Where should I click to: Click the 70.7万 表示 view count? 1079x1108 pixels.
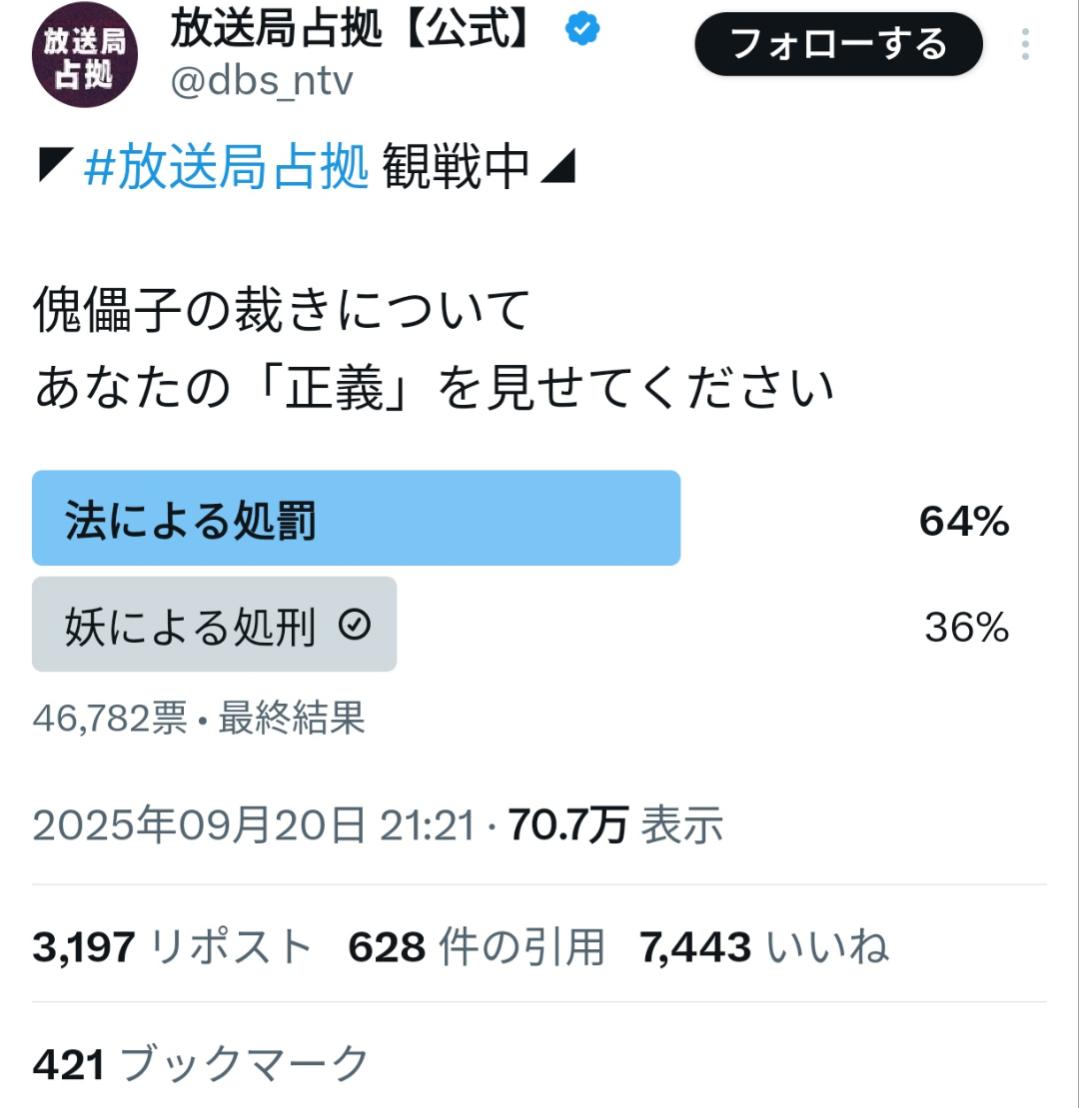pos(615,826)
